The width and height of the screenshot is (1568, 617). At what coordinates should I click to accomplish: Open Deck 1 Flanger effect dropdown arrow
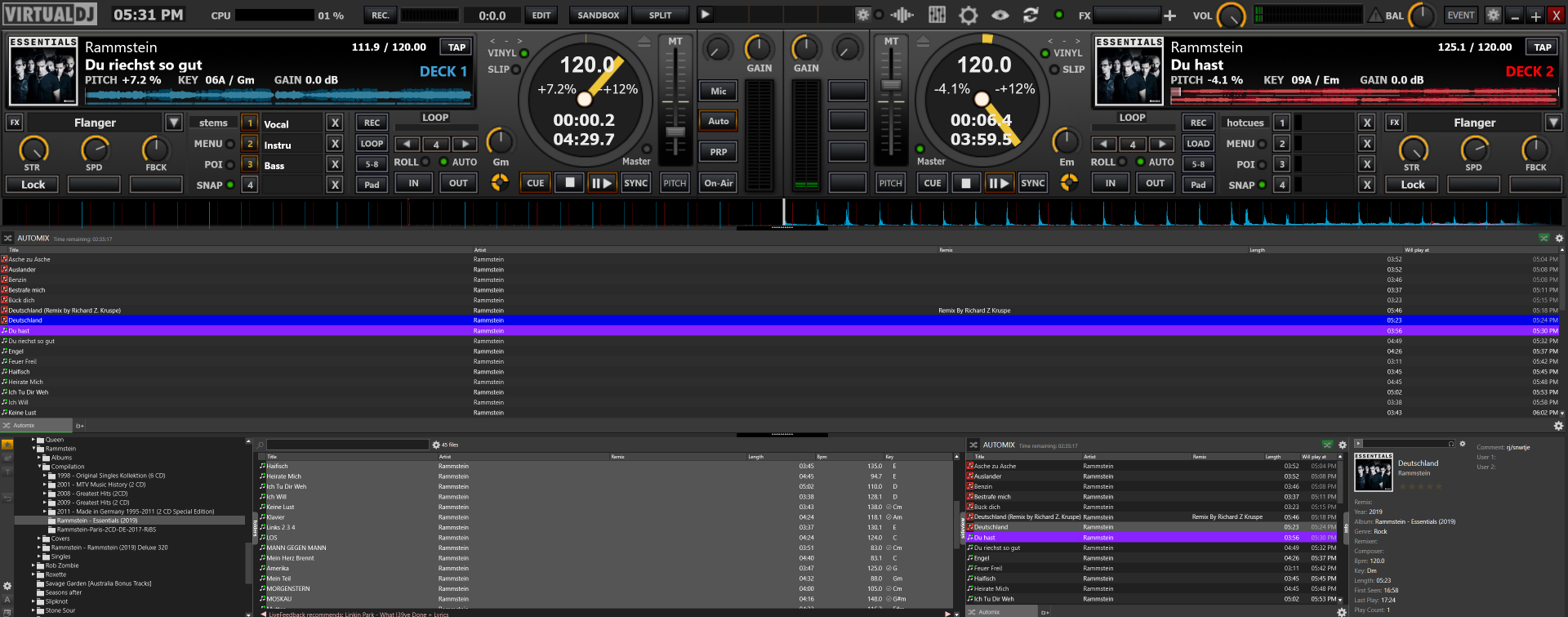tap(174, 123)
